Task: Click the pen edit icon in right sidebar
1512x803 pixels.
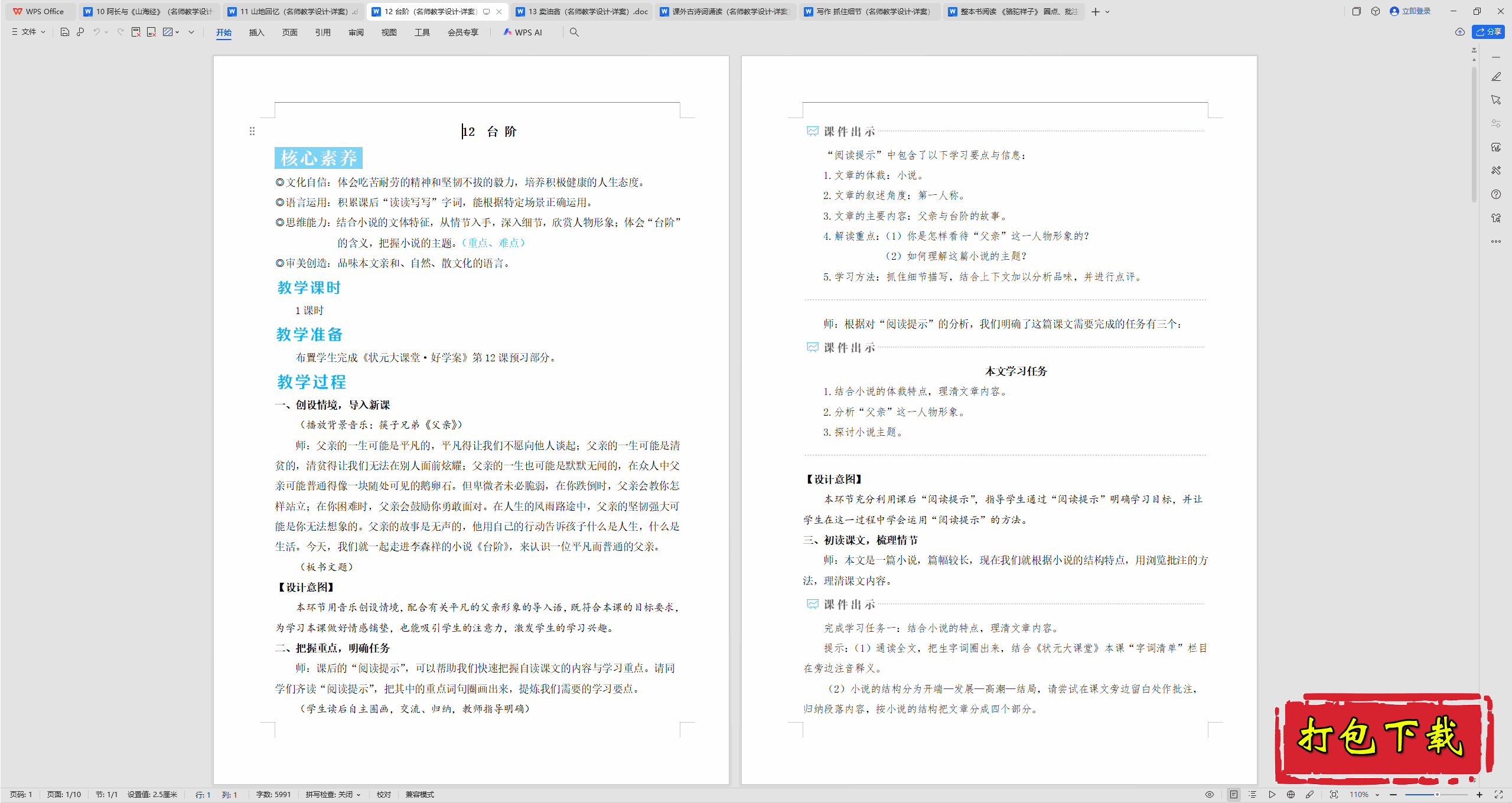Action: click(x=1496, y=77)
